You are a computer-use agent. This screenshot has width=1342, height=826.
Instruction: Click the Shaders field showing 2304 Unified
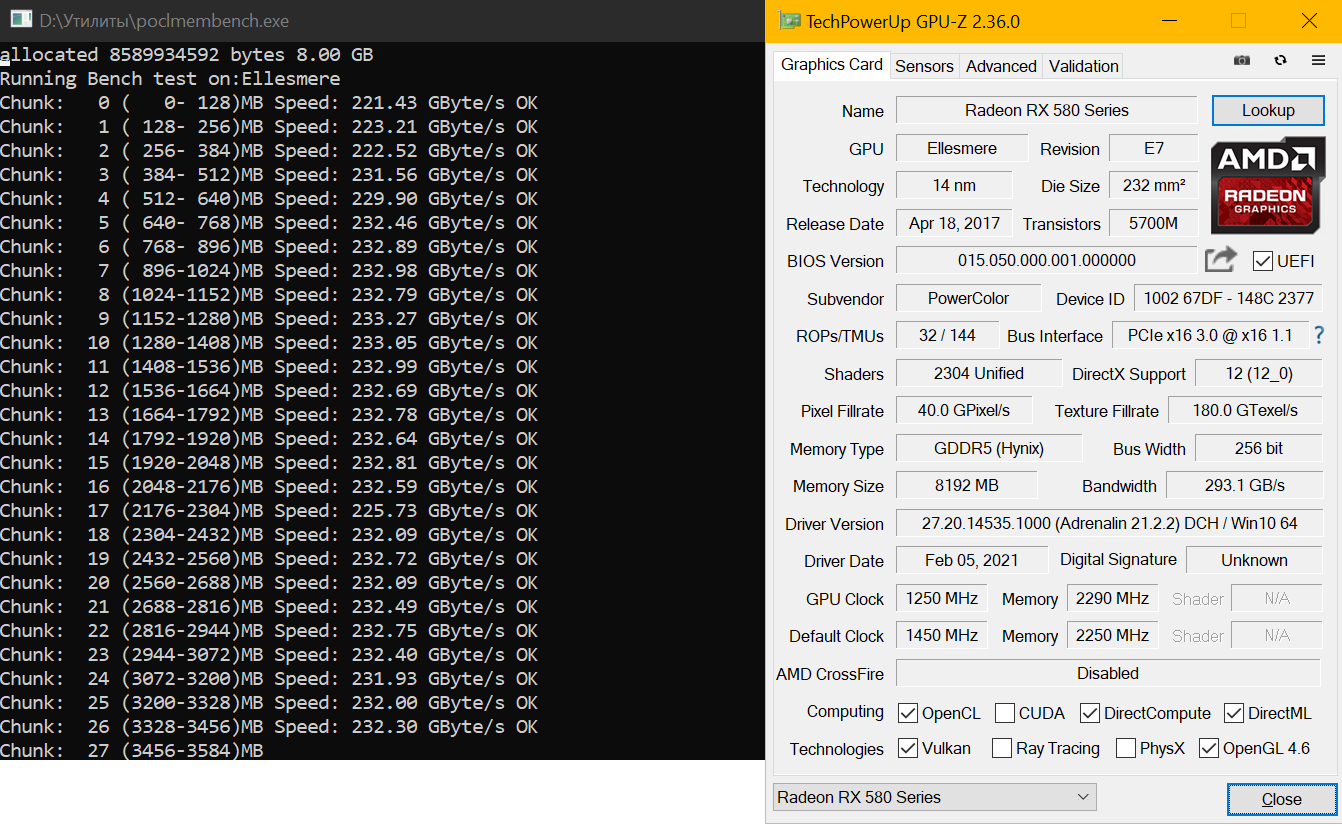click(978, 373)
